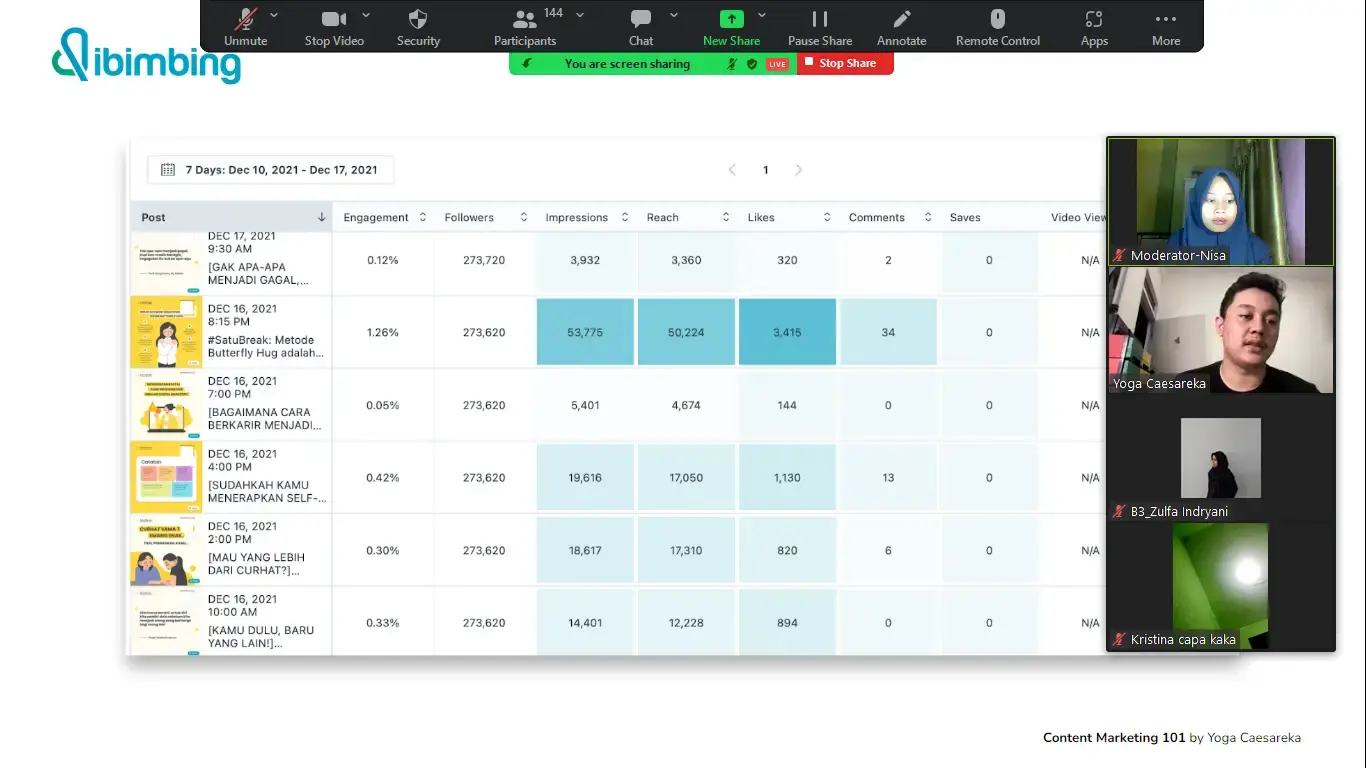1366x768 pixels.
Task: Expand chat options arrow beside Chat
Action: pyautogui.click(x=674, y=15)
